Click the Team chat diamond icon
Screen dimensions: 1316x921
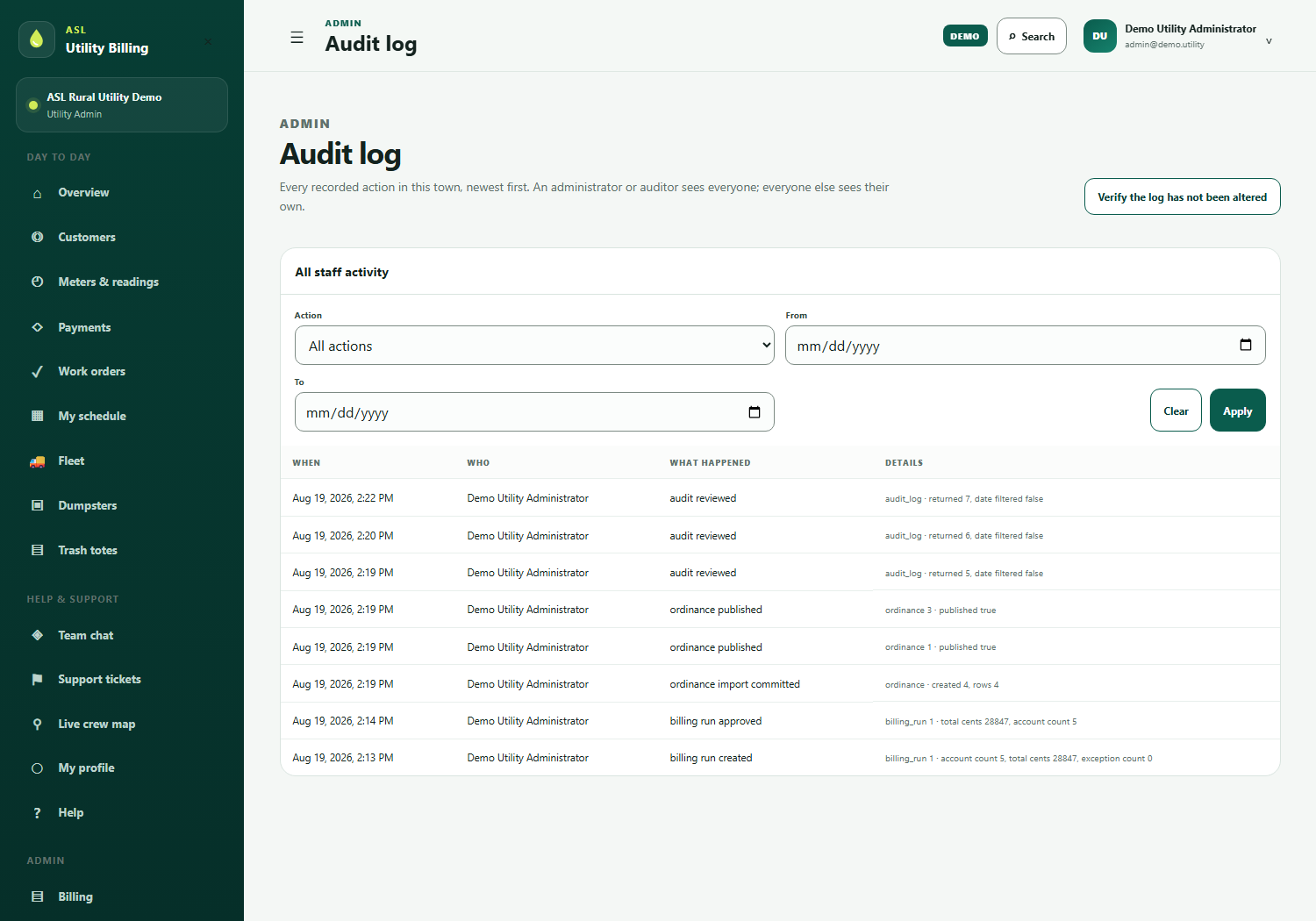(x=37, y=635)
